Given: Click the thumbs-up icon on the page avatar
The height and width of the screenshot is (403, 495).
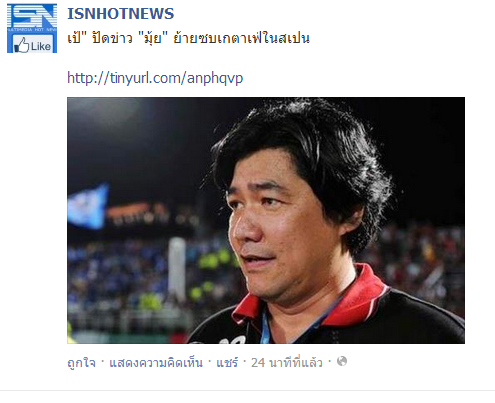Looking at the screenshot, I should (x=22, y=46).
